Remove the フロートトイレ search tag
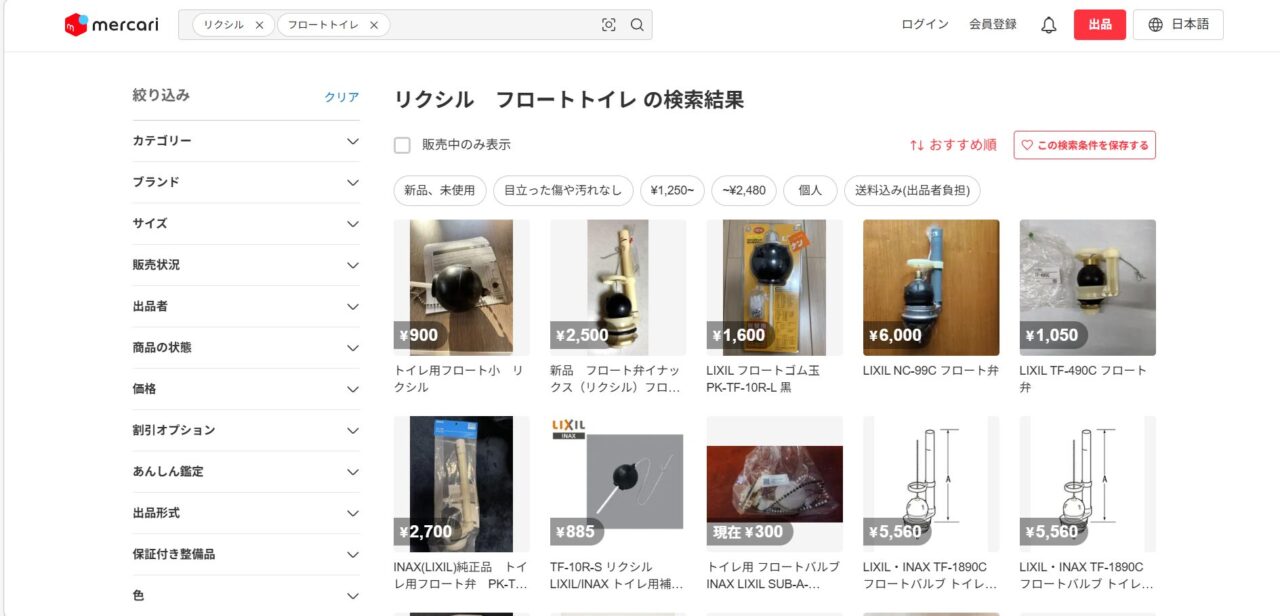Screen dimensions: 1280x616 [374, 25]
